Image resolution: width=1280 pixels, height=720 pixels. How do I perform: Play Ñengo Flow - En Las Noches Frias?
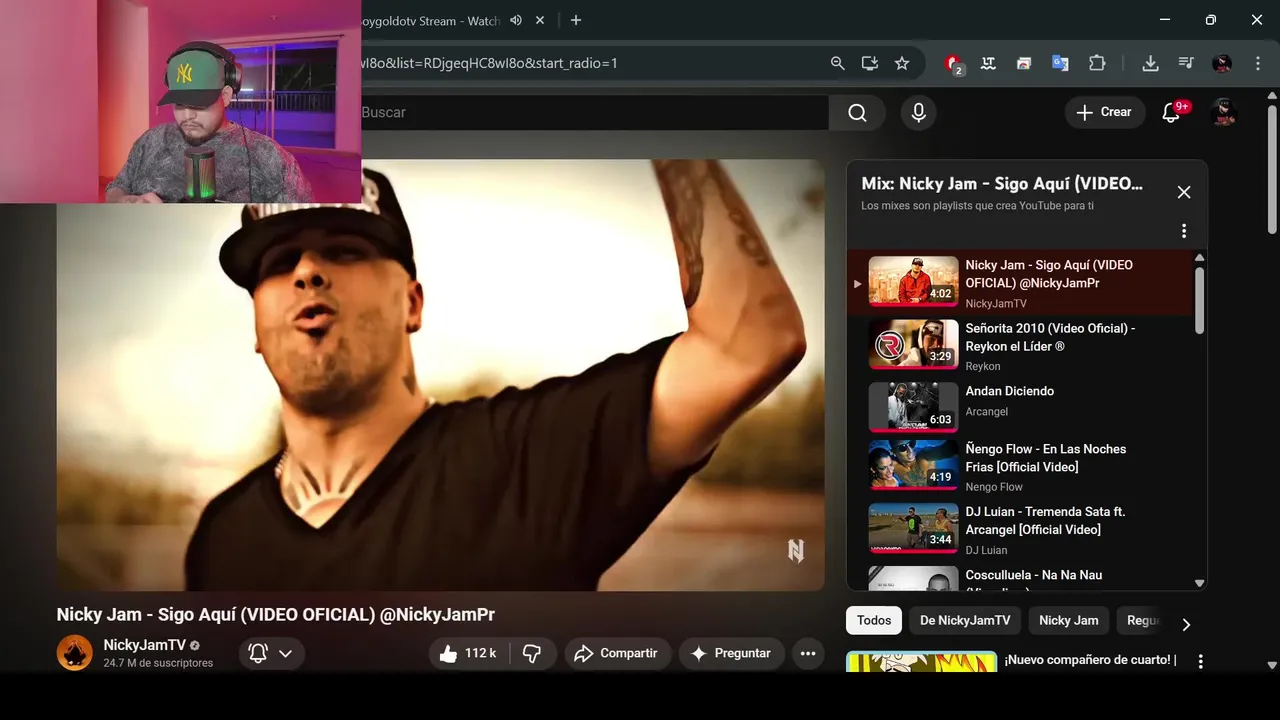pyautogui.click(x=1021, y=466)
